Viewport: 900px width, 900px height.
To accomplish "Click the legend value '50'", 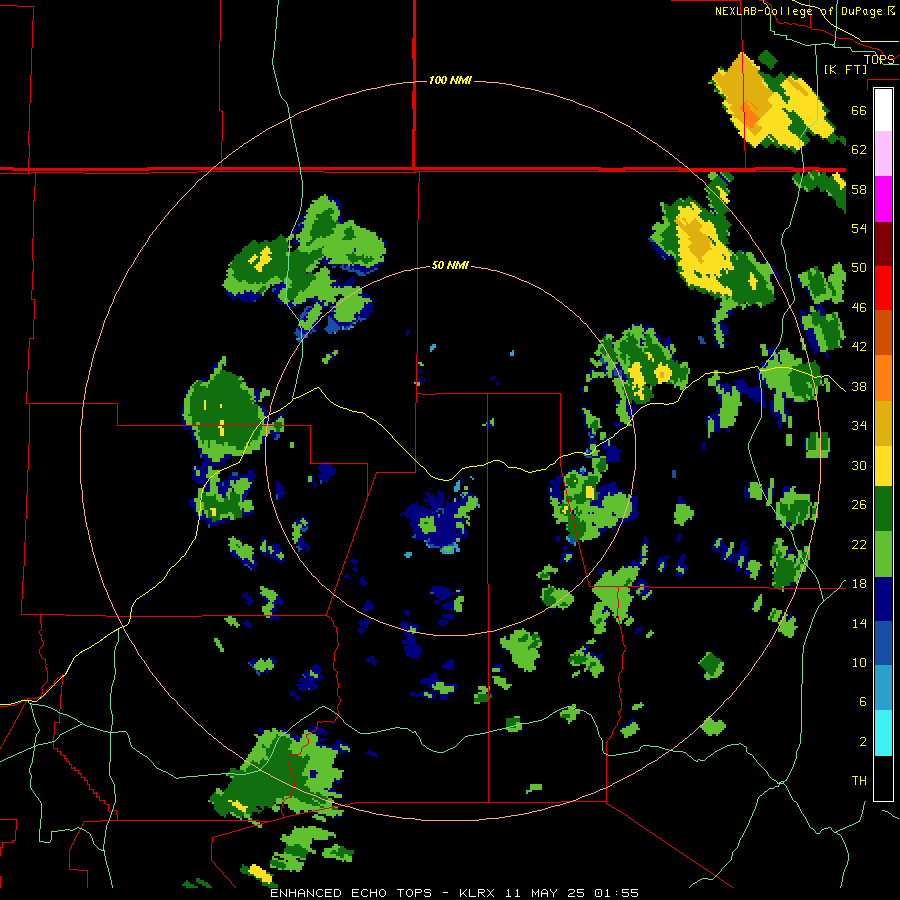I will (859, 268).
